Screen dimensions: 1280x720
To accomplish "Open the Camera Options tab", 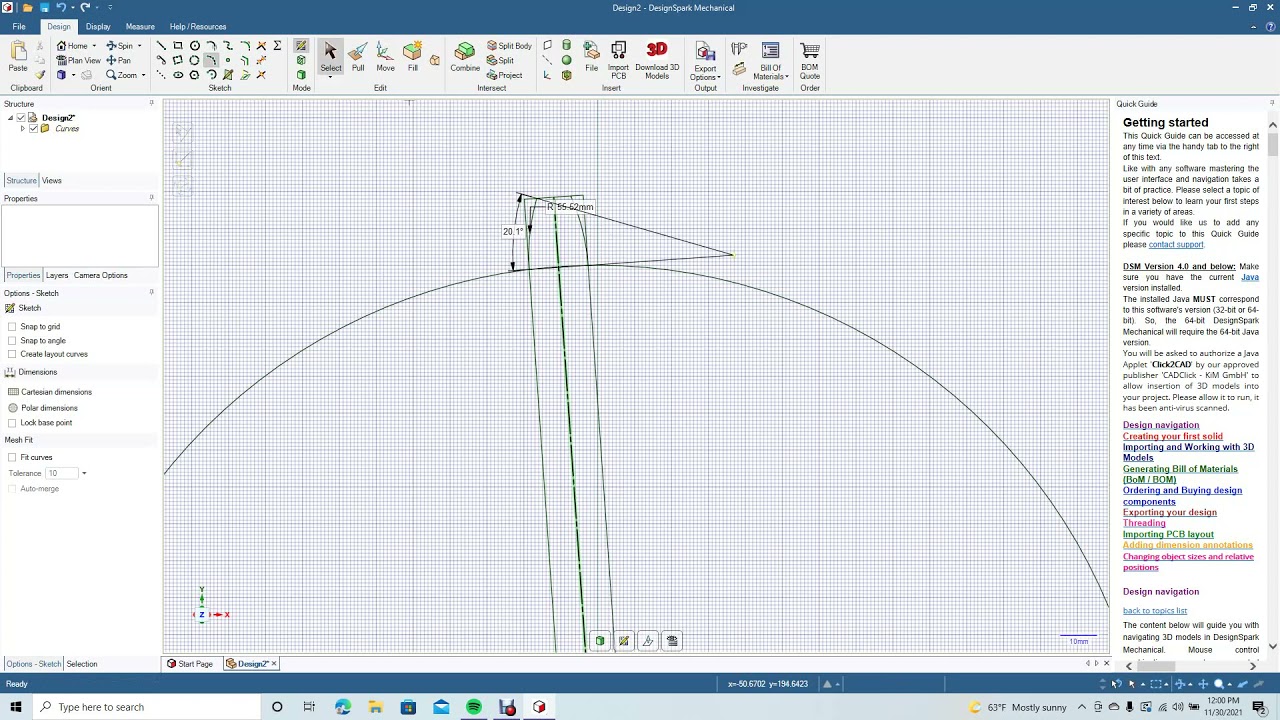I will coord(100,275).
